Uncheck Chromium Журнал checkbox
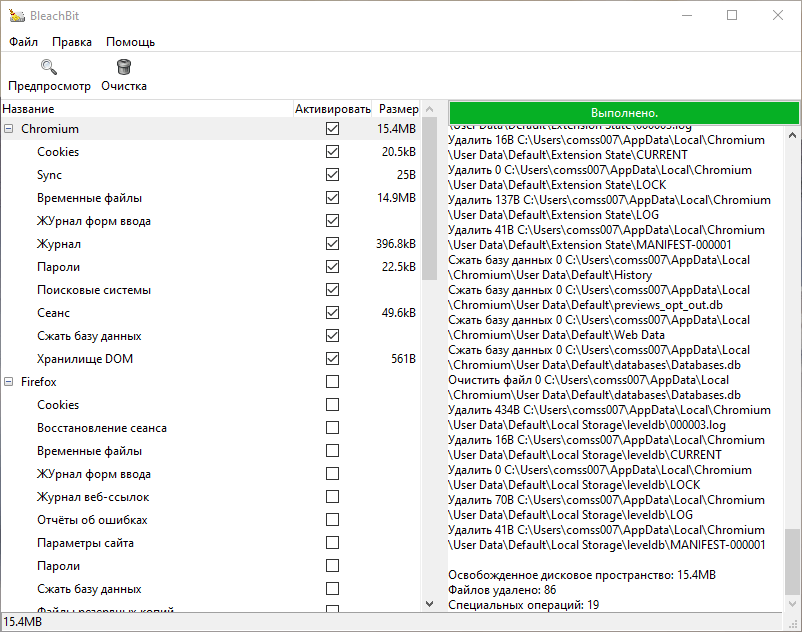 tap(332, 244)
